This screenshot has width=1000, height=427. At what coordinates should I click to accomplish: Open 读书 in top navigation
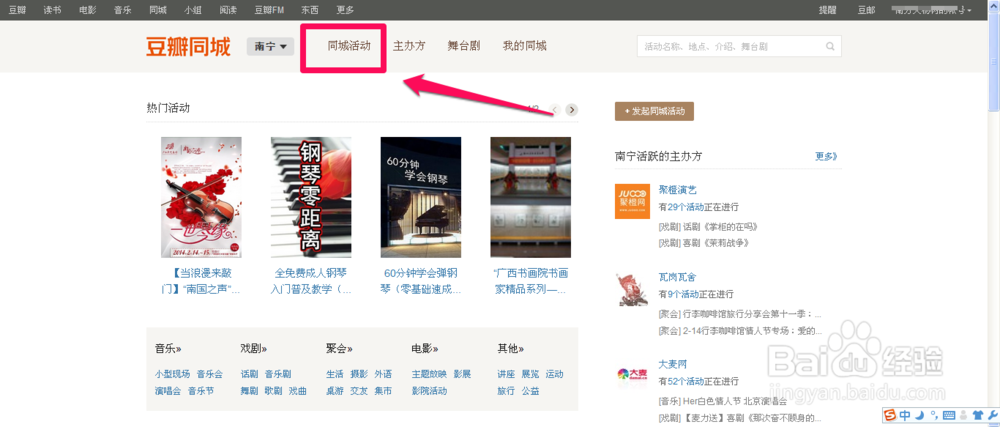click(x=52, y=10)
